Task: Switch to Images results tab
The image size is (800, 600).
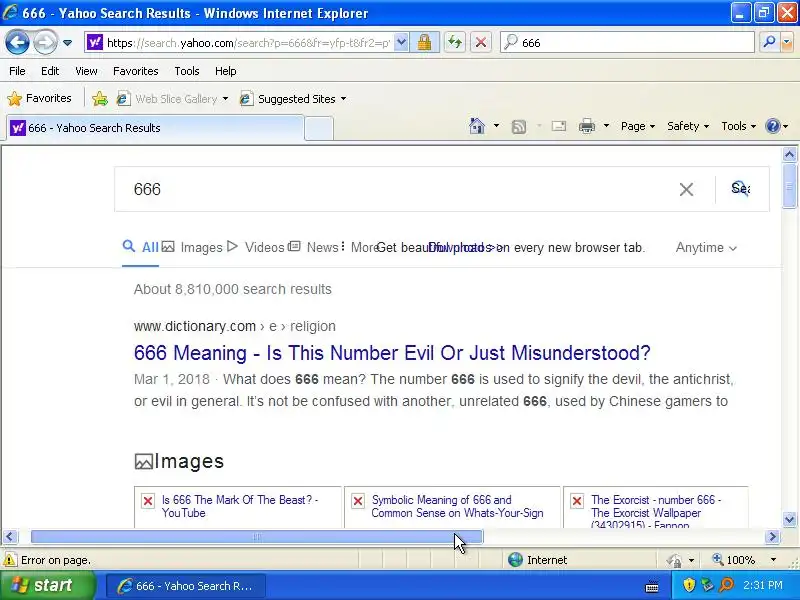Action: 193,247
